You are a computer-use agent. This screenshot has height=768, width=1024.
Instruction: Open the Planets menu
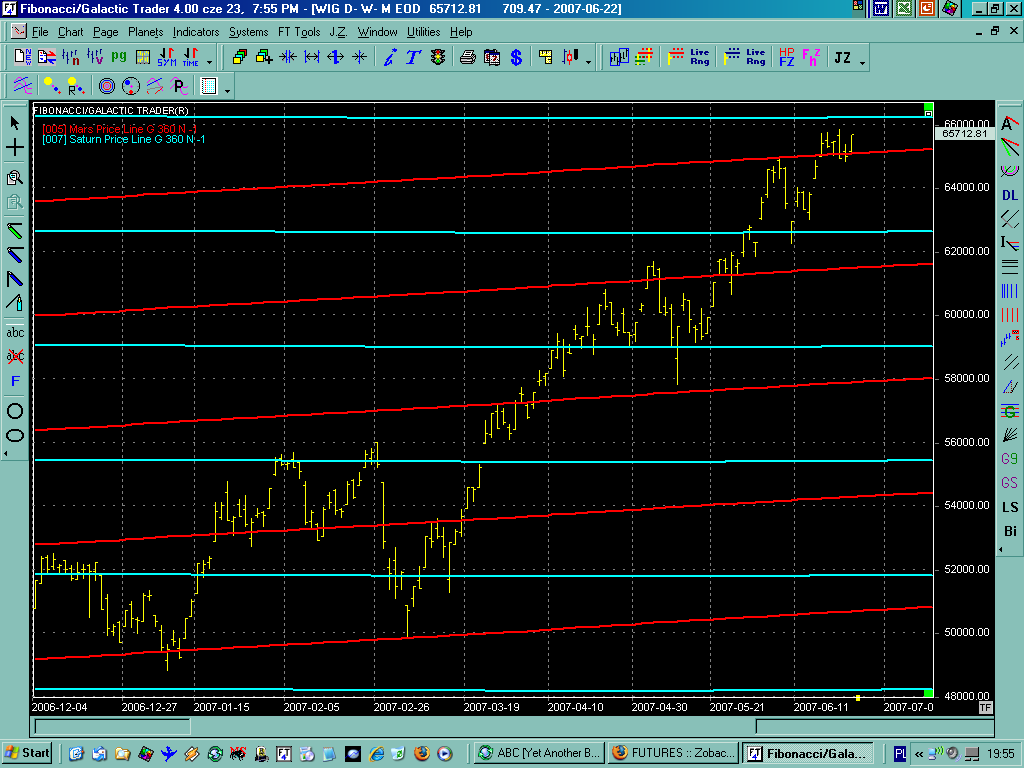(x=145, y=32)
